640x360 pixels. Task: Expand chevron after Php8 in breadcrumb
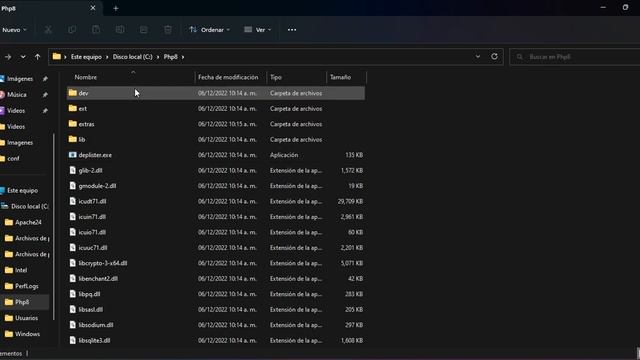183,57
